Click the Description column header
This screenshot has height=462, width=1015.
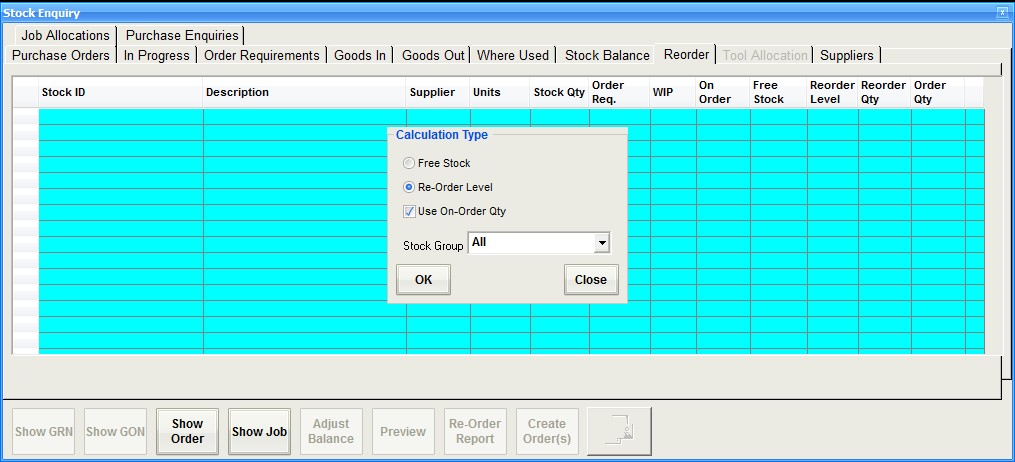pyautogui.click(x=304, y=92)
